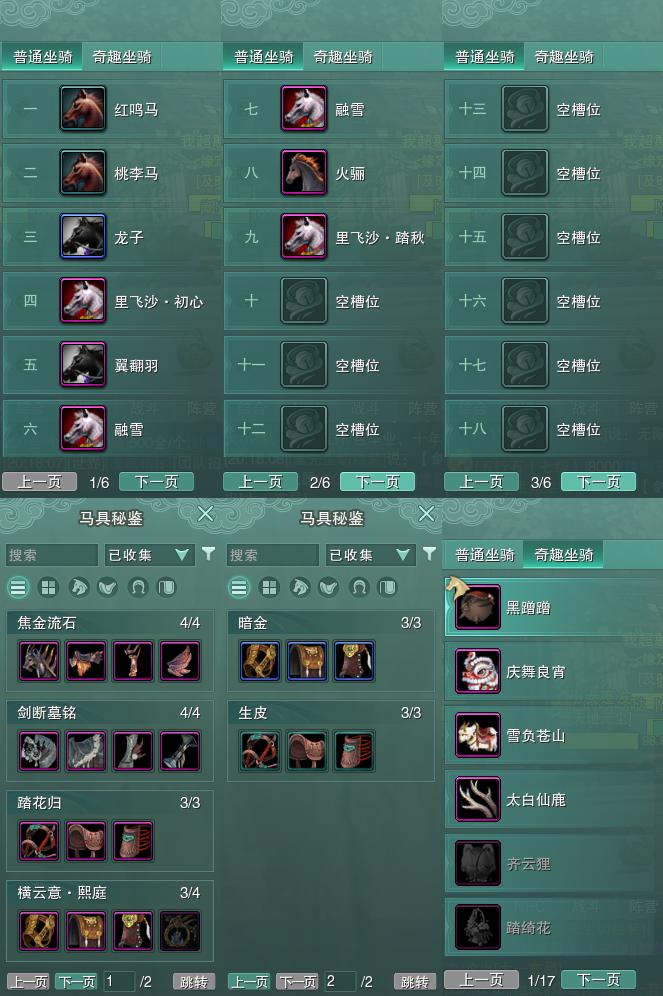Image resolution: width=663 pixels, height=996 pixels.
Task: Choose the 火骊 mount icon
Action: pyautogui.click(x=304, y=172)
